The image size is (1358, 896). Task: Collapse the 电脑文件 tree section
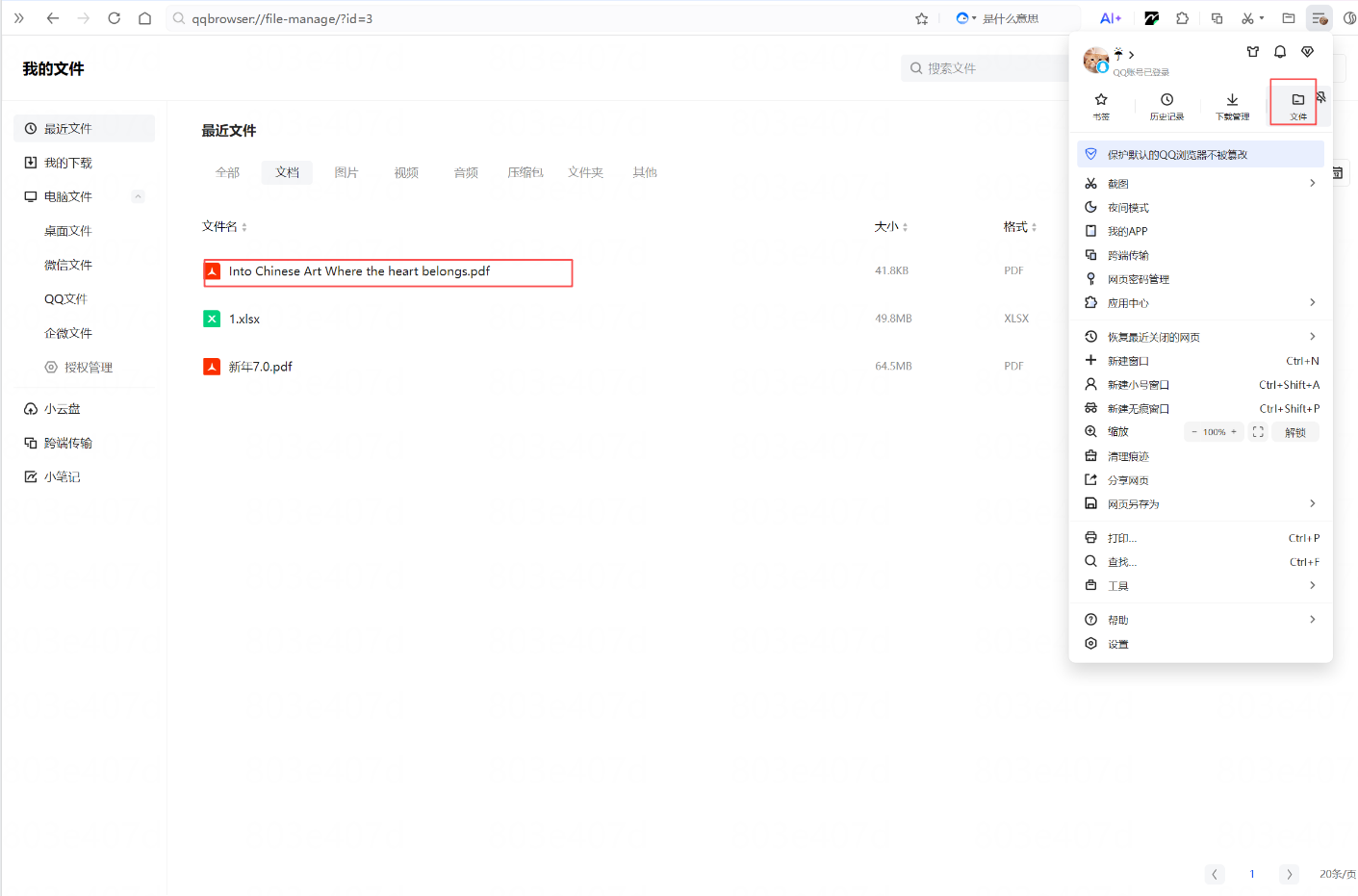click(138, 196)
